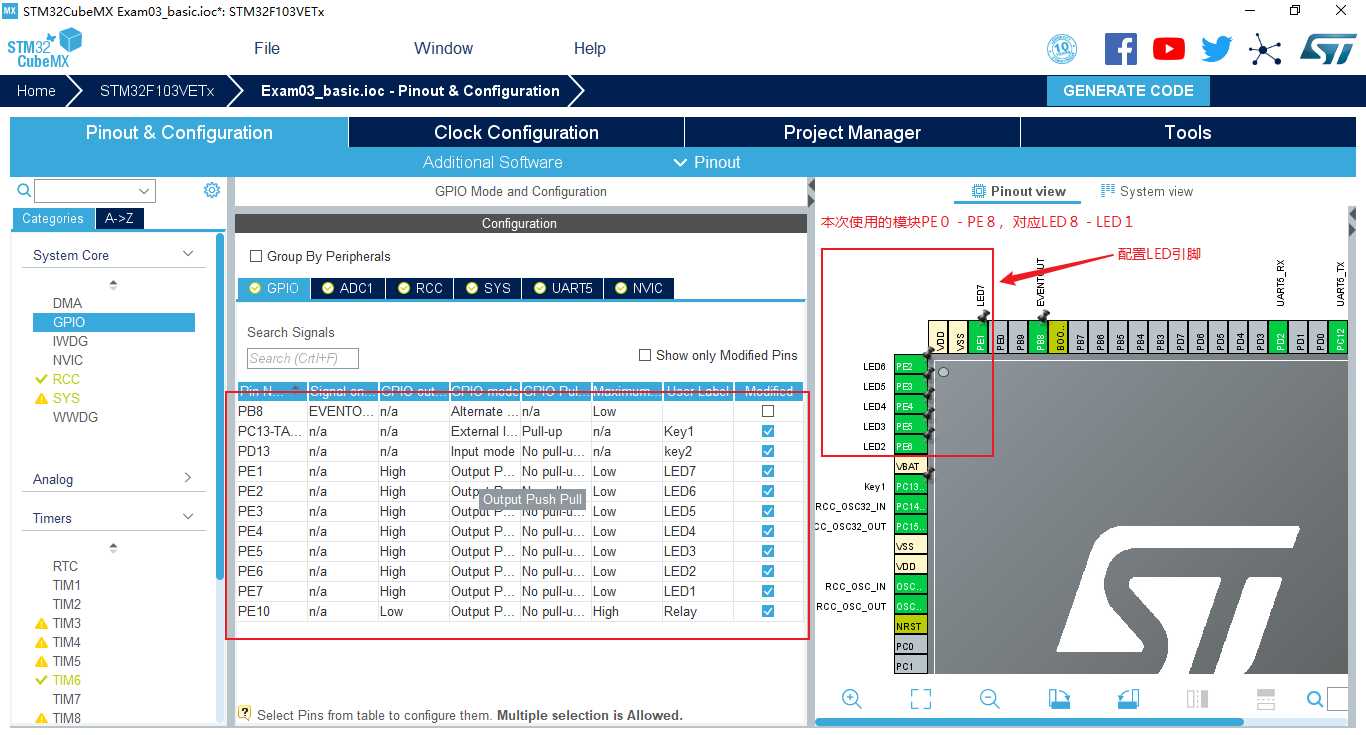Click the vertical flip view icon
This screenshot has height=735, width=1366.
(1197, 699)
